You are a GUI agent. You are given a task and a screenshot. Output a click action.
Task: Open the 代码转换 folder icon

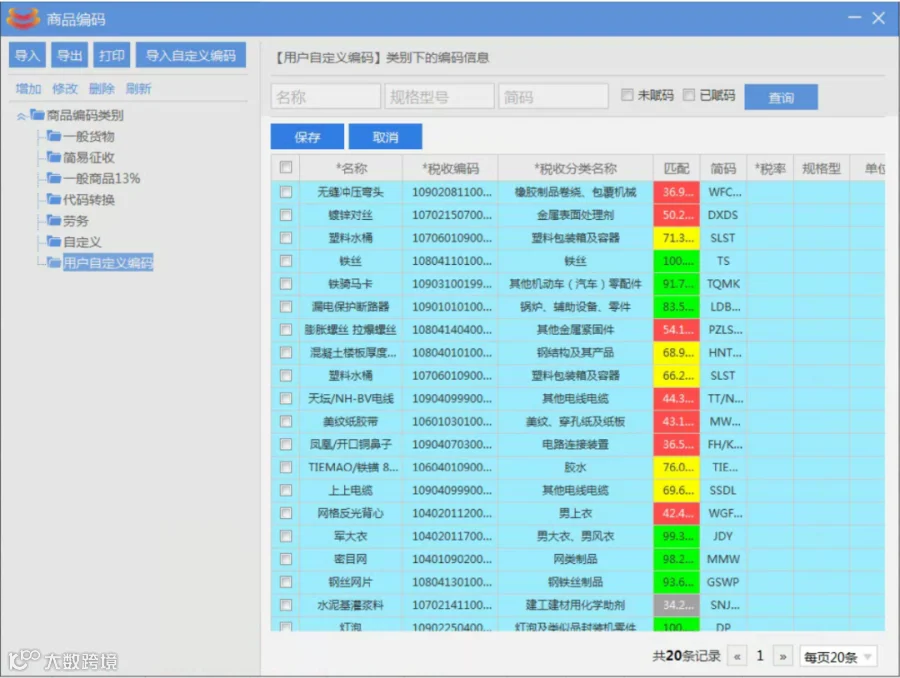click(x=54, y=199)
